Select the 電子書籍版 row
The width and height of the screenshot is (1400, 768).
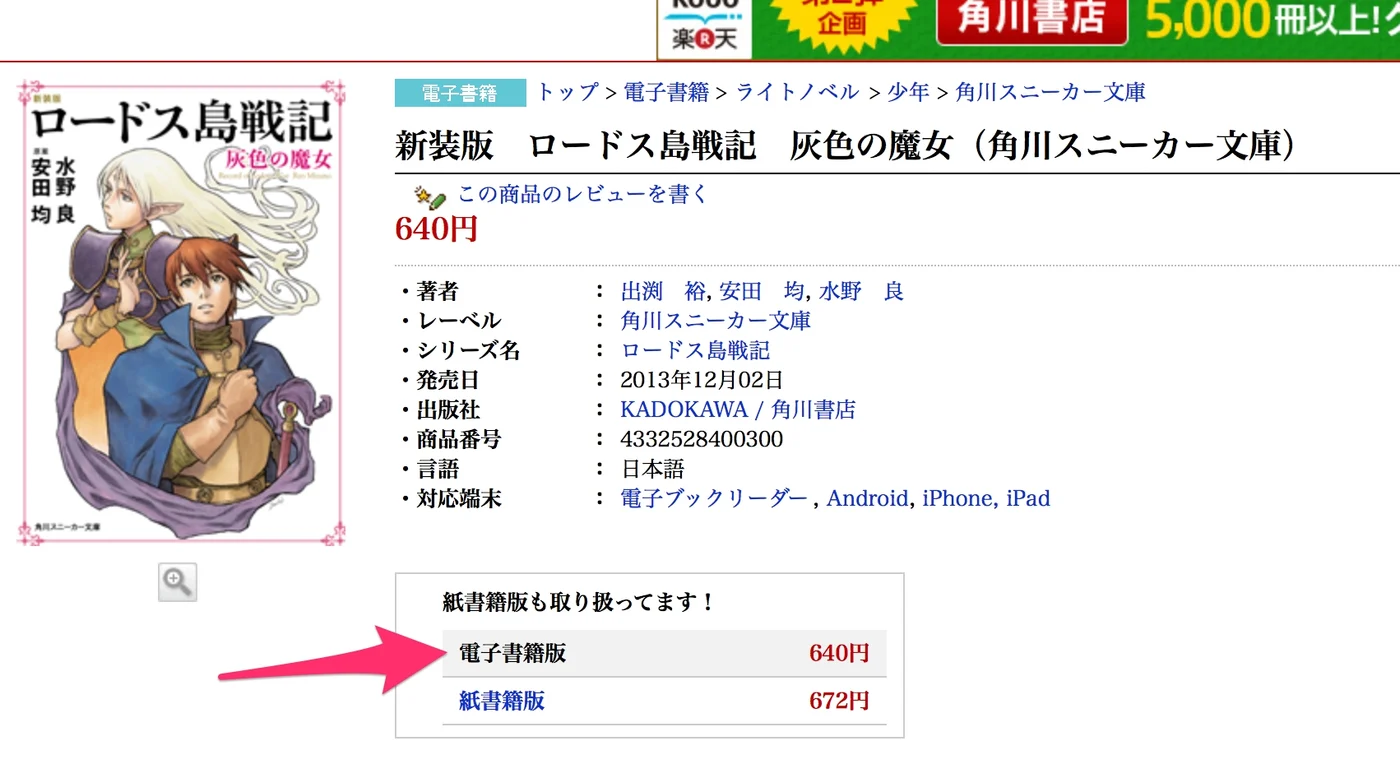(665, 653)
